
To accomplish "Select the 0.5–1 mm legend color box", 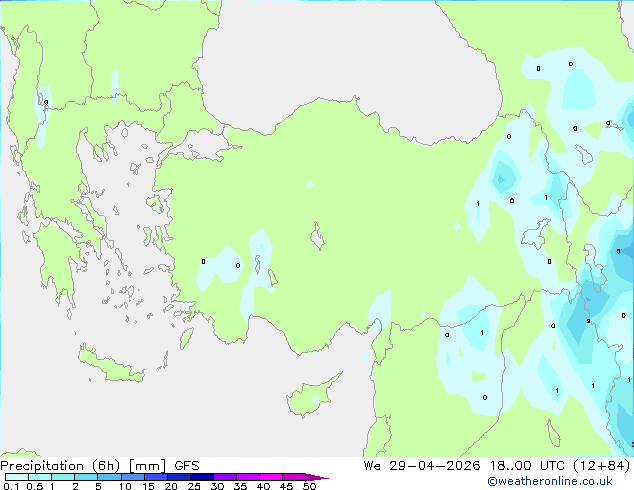I will tap(40, 477).
